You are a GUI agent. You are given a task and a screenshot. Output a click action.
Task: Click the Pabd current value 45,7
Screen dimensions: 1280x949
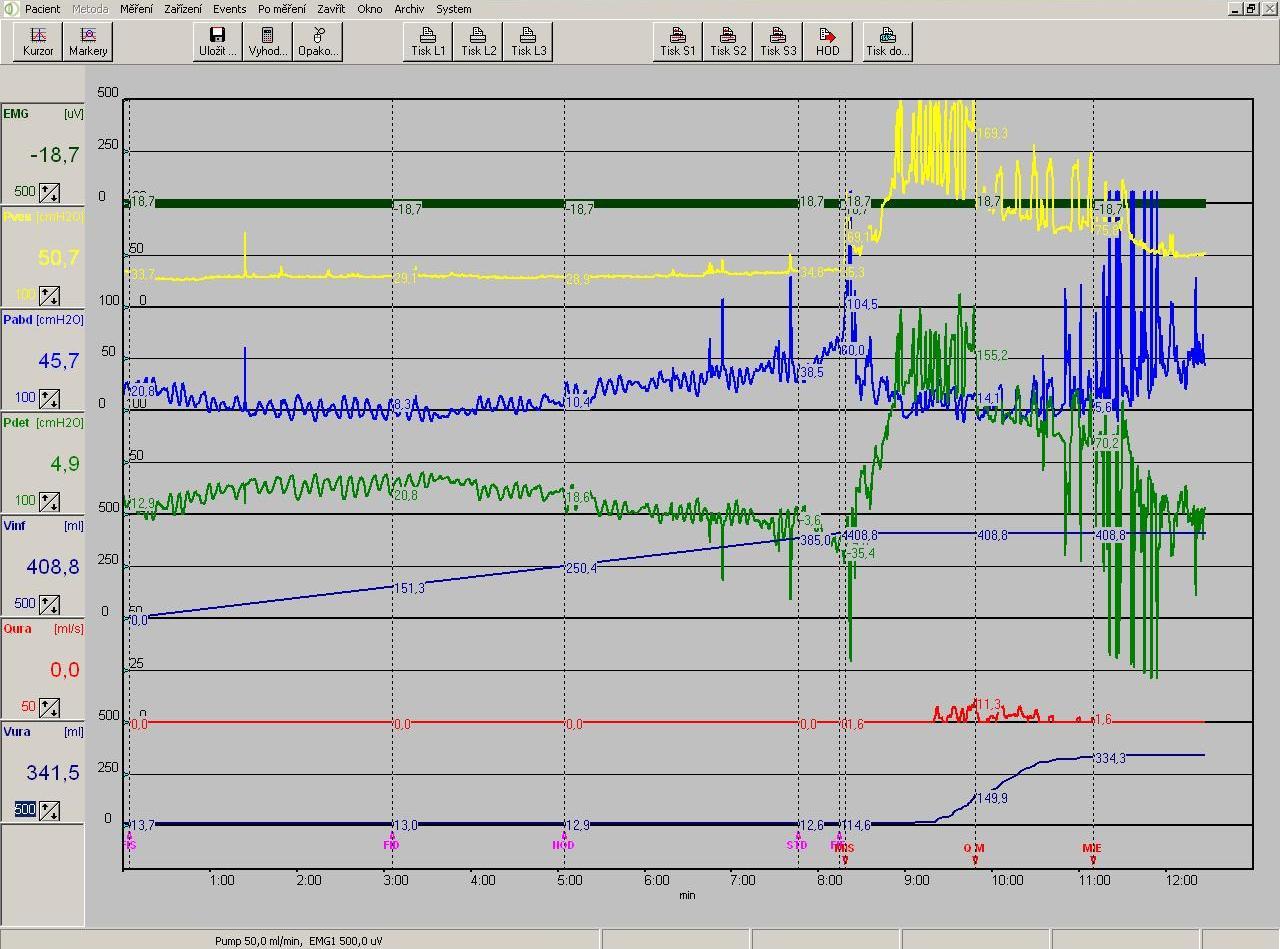(x=58, y=361)
